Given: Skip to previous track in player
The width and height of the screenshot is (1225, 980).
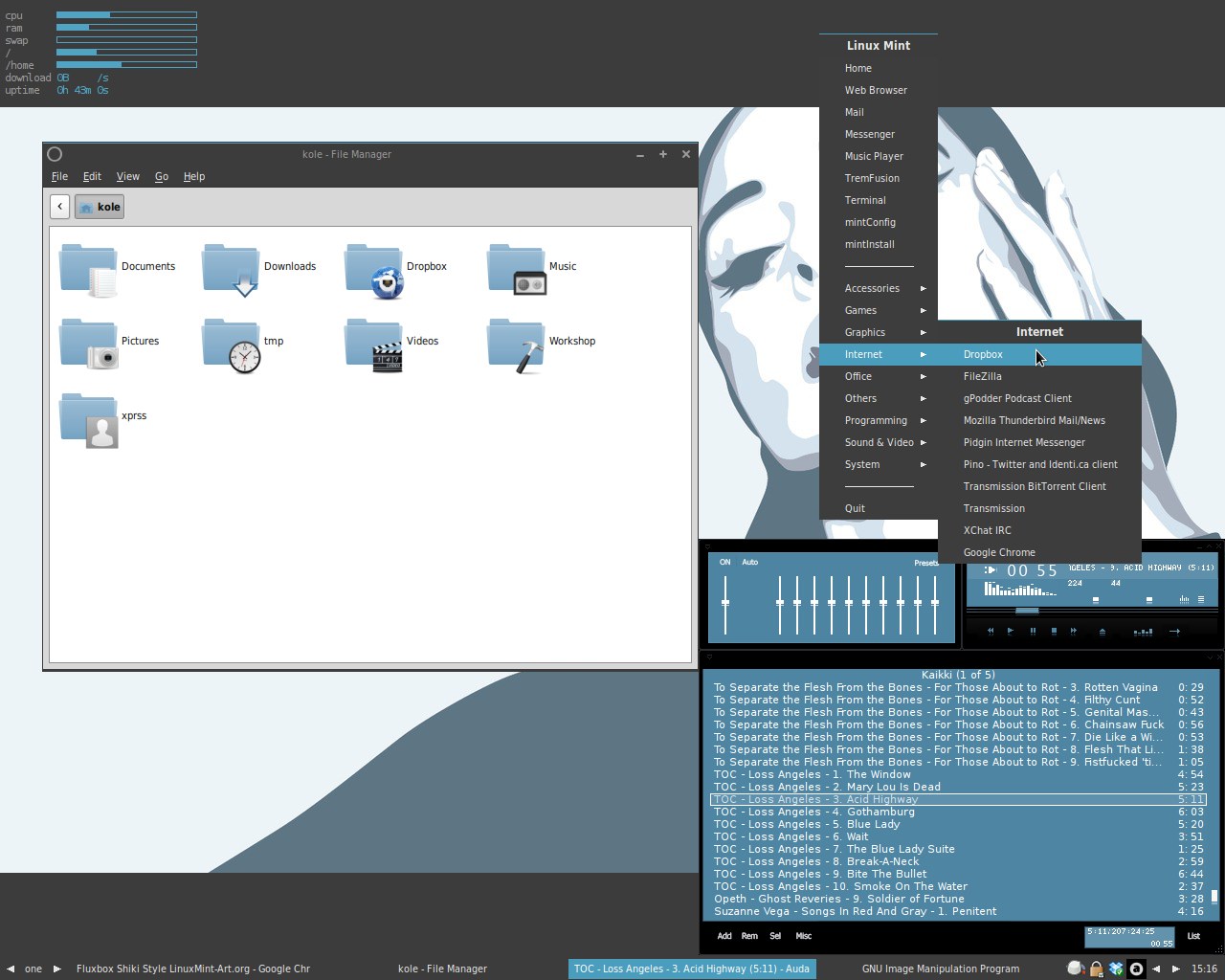Looking at the screenshot, I should [991, 631].
